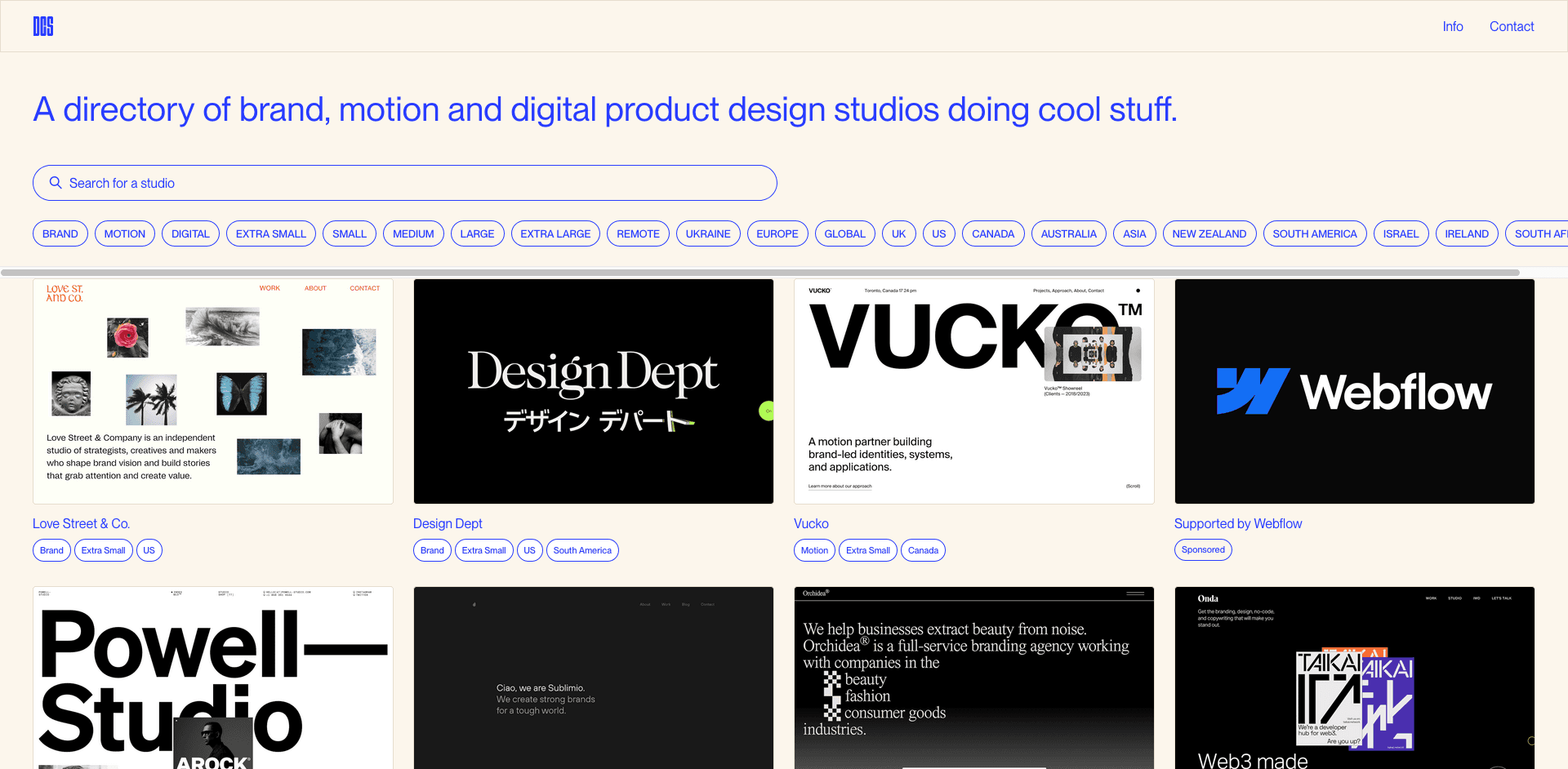Open the Powell Studio thumbnail
The image size is (1568, 769).
point(213,678)
